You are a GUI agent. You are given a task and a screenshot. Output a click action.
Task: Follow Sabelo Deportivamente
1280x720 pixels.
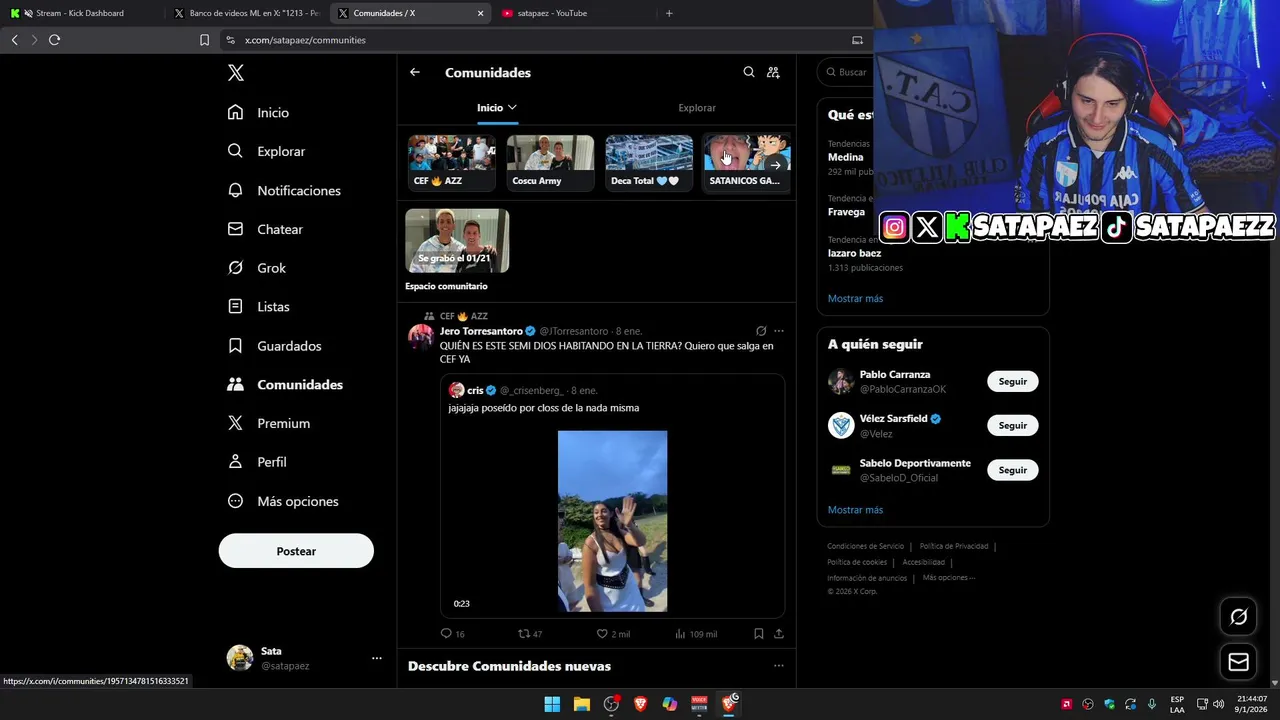point(1012,470)
